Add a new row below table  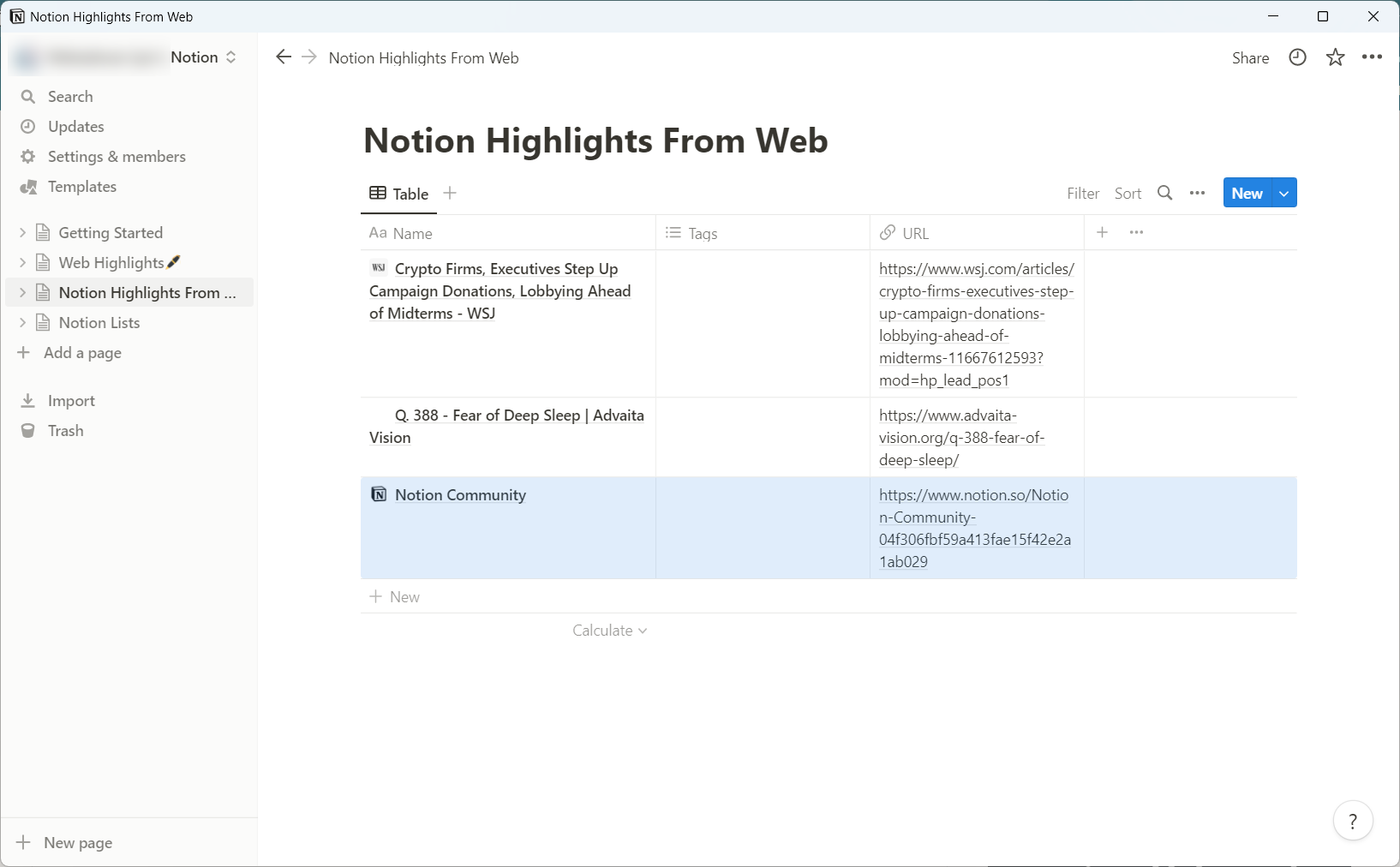[829, 597]
